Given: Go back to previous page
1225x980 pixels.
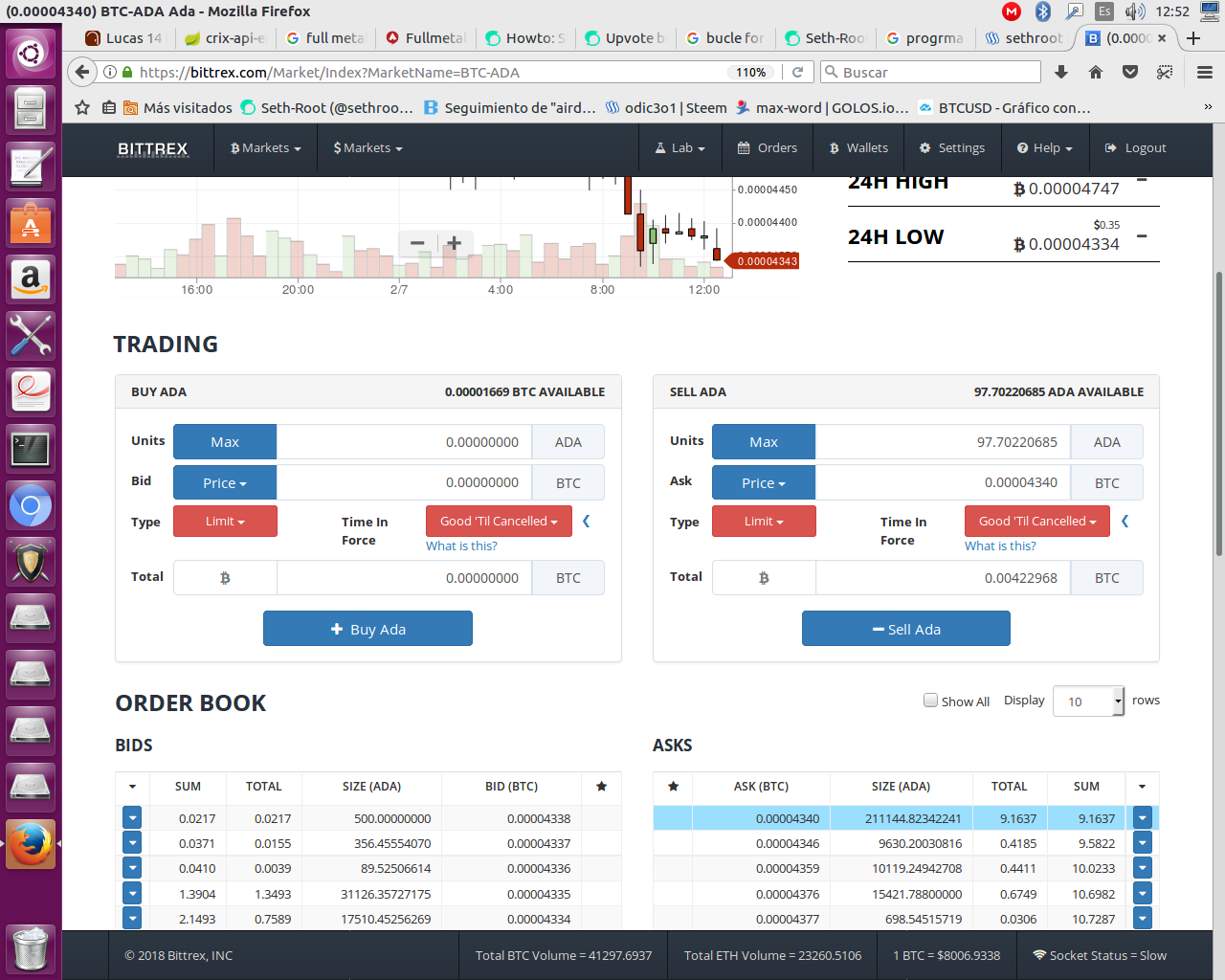Looking at the screenshot, I should click(x=82, y=72).
